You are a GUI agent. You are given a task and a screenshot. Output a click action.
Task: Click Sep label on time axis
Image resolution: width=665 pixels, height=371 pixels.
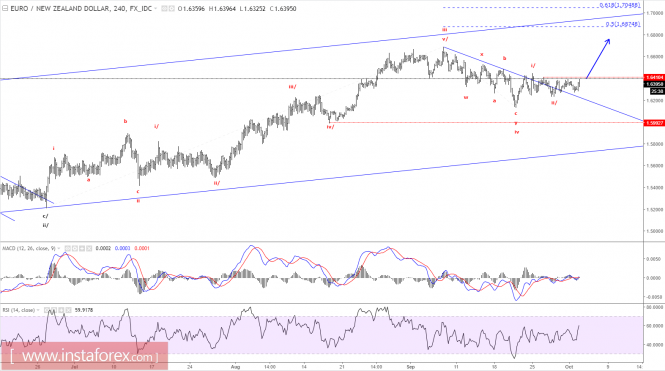tap(411, 367)
